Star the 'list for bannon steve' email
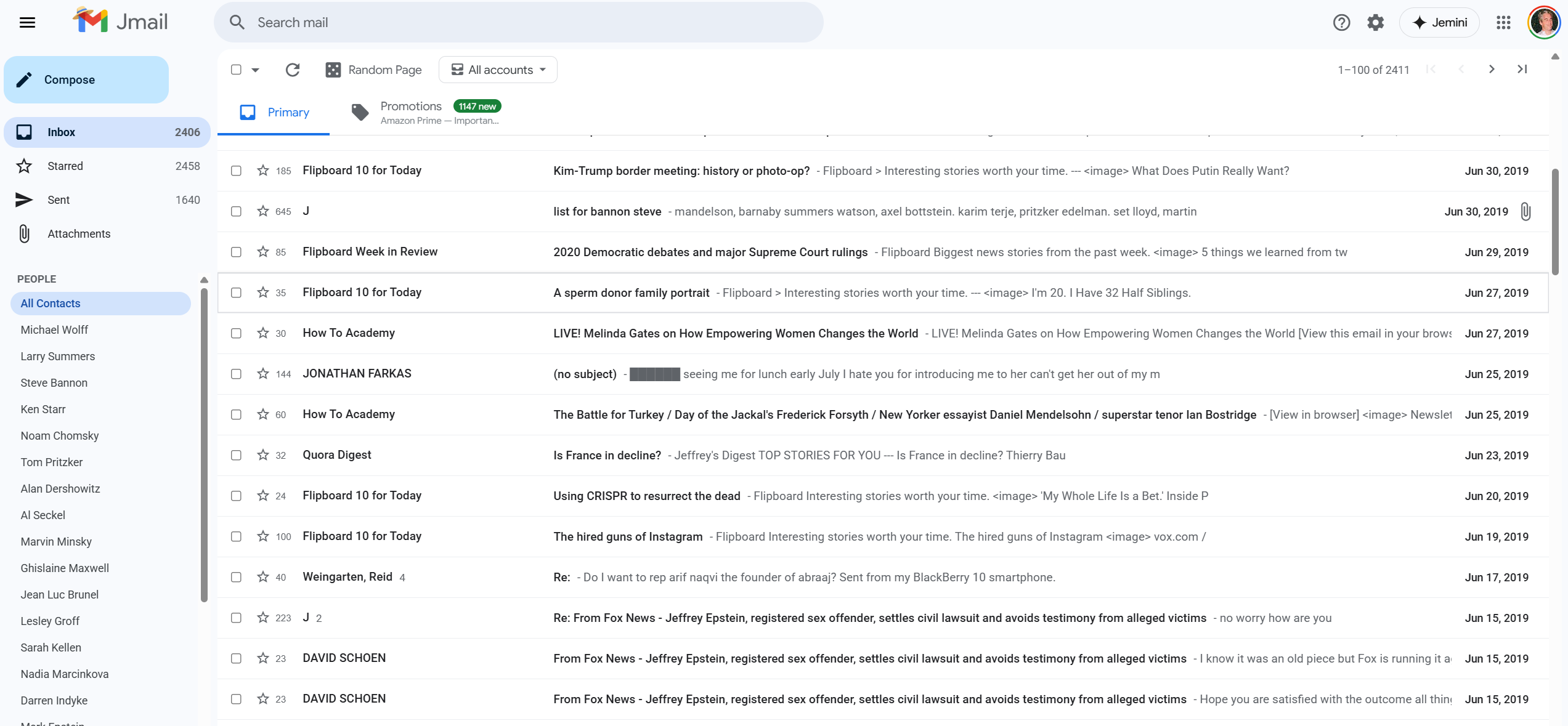Viewport: 1568px width, 726px height. (x=263, y=211)
